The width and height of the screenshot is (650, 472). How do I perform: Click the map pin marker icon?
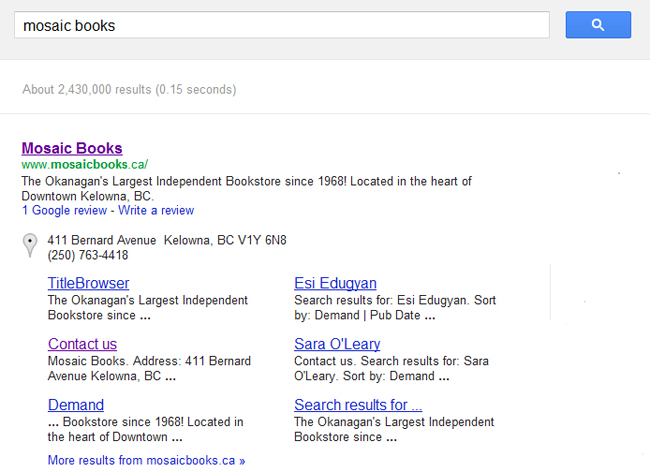(x=30, y=244)
